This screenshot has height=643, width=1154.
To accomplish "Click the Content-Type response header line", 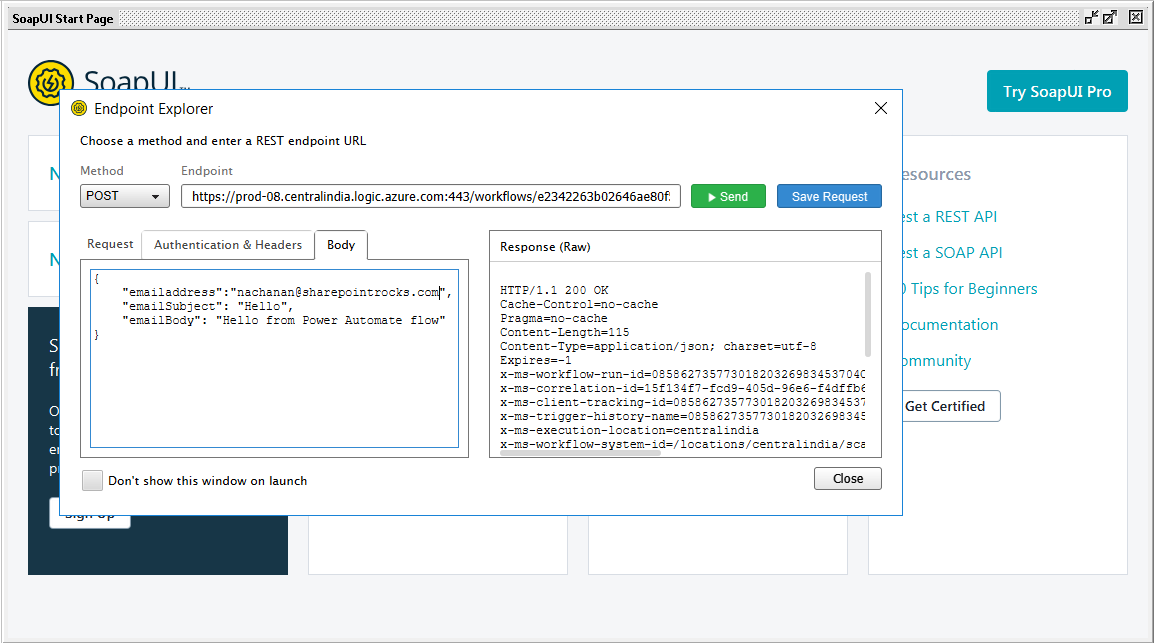I will [658, 346].
